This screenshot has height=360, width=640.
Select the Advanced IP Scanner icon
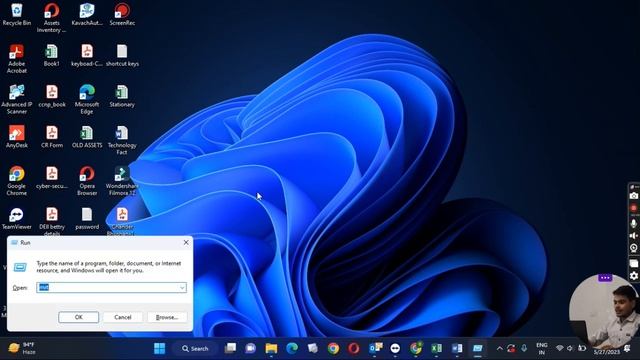tap(16, 100)
